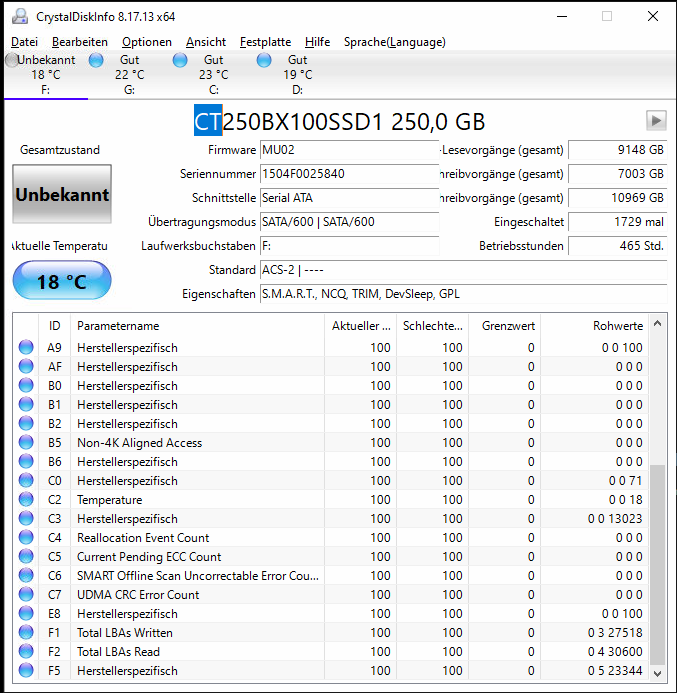Click status orb of attribute AF

pyautogui.click(x=26, y=366)
